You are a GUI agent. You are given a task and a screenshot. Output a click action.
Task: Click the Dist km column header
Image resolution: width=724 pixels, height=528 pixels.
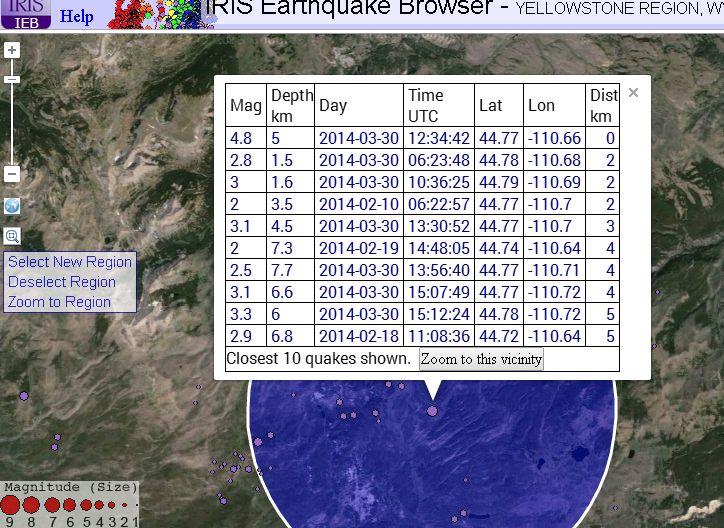click(603, 105)
